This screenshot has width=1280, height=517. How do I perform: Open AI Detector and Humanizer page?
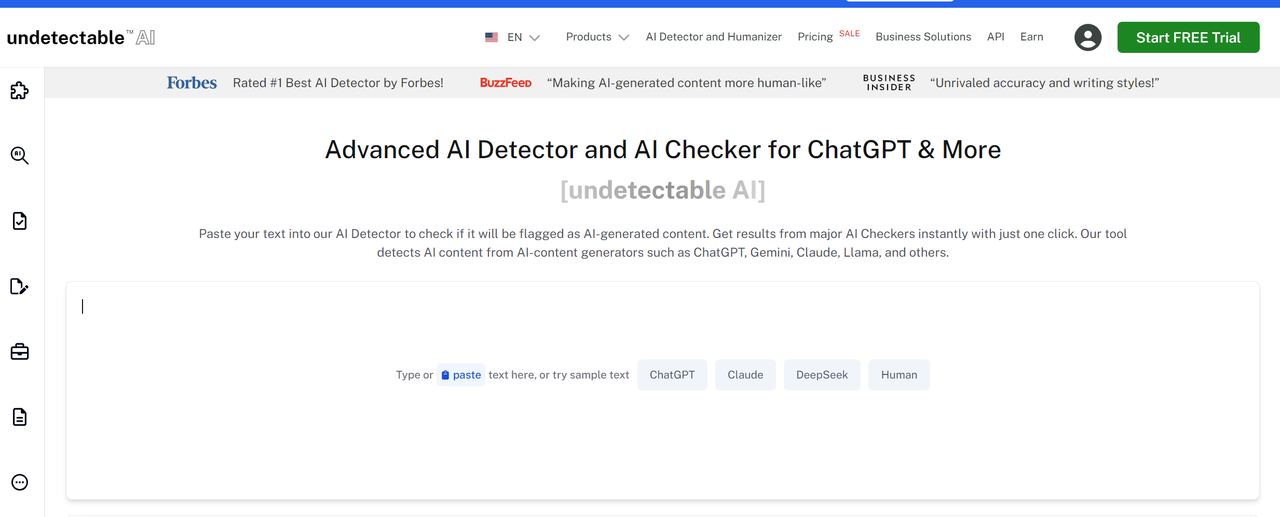714,37
